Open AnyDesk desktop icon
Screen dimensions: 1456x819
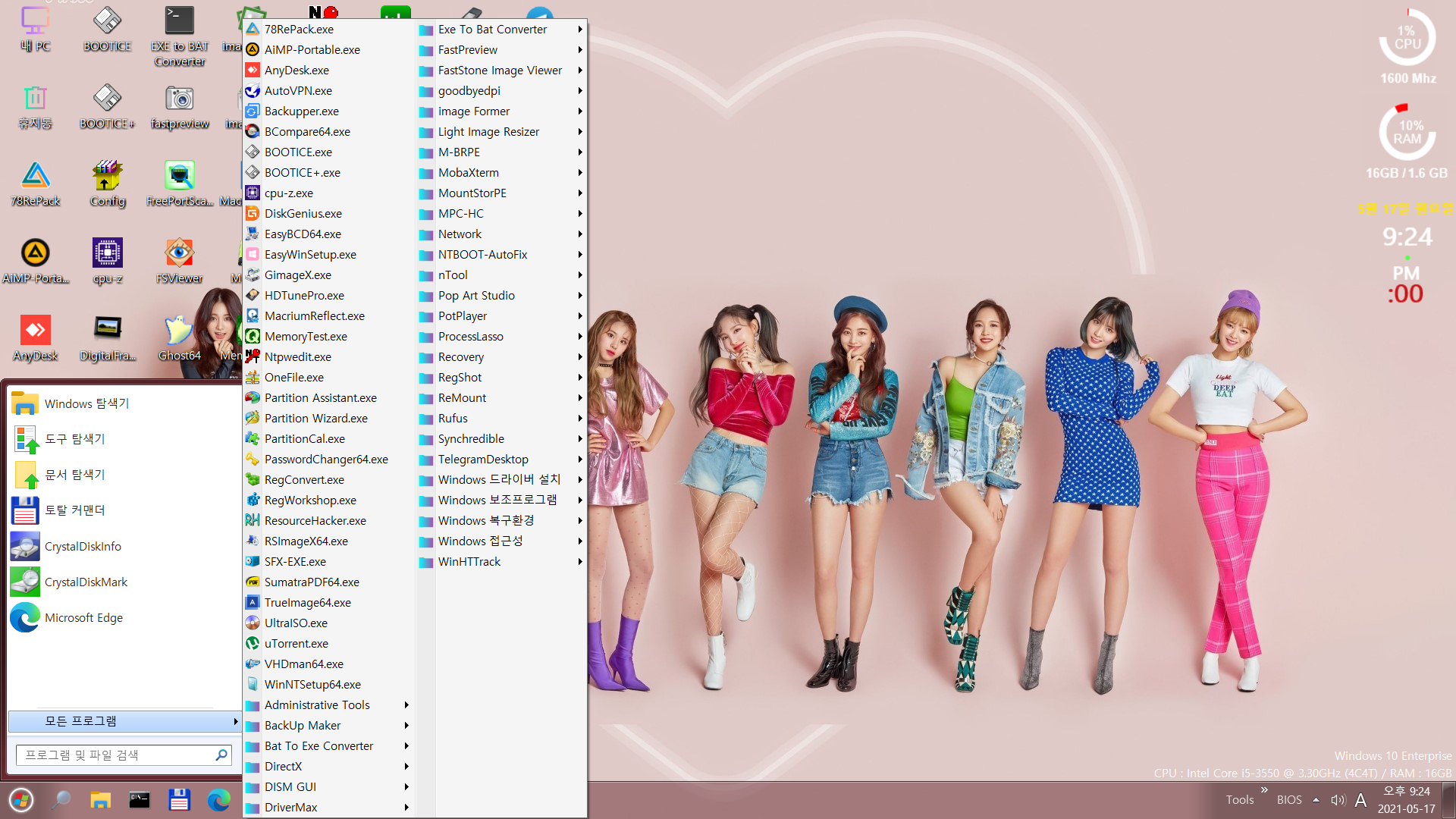(x=35, y=340)
